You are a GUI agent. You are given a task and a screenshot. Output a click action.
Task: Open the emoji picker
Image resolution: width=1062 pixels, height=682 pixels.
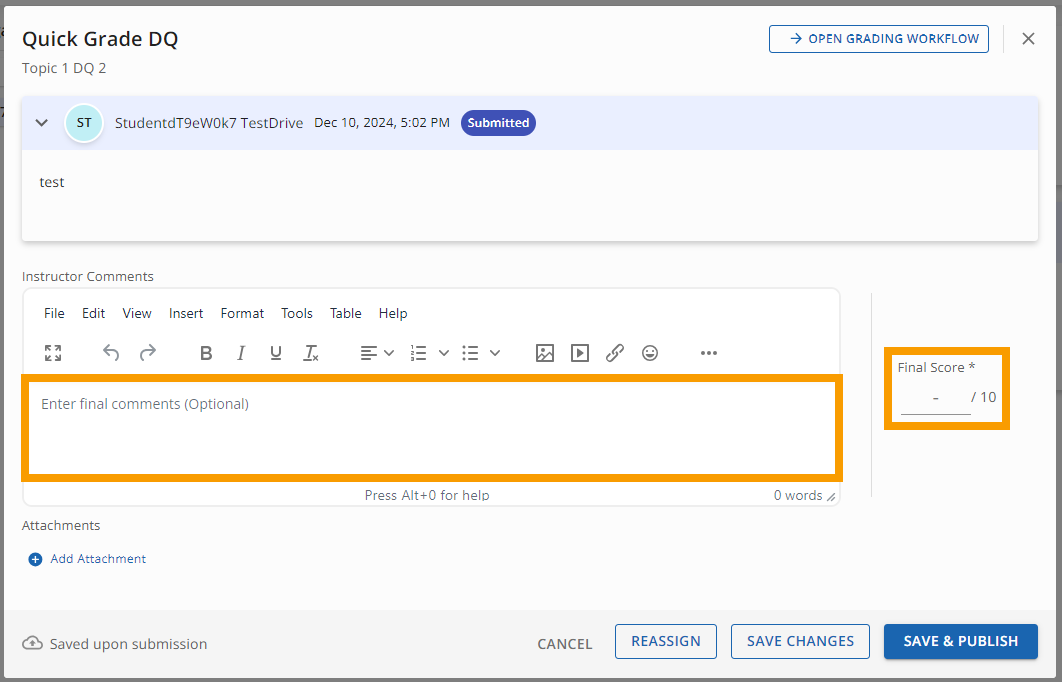point(650,353)
